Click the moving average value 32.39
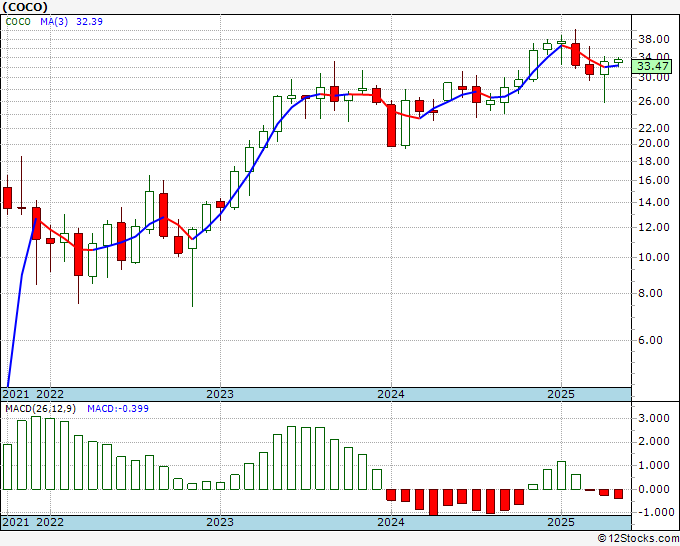 click(89, 22)
